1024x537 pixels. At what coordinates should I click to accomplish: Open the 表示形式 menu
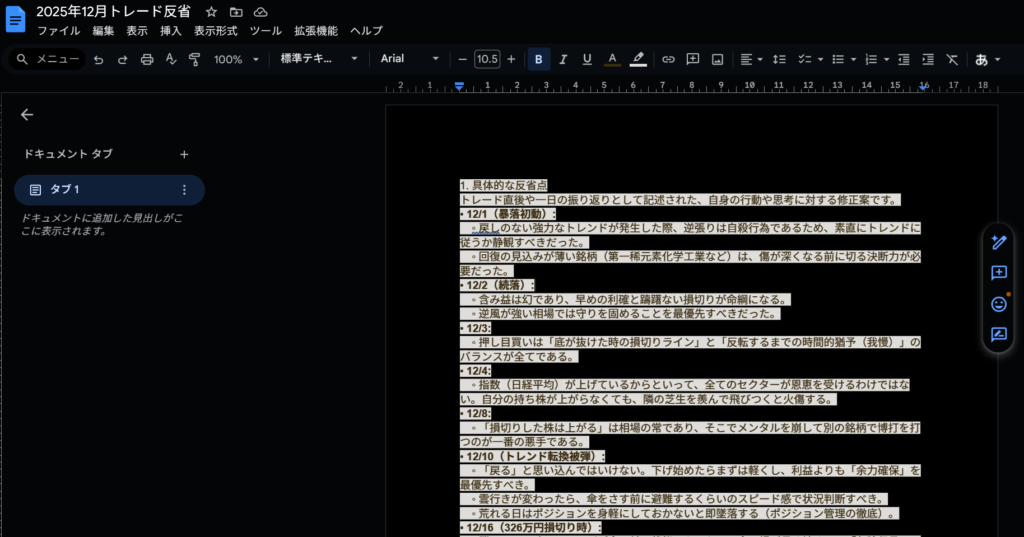215,31
